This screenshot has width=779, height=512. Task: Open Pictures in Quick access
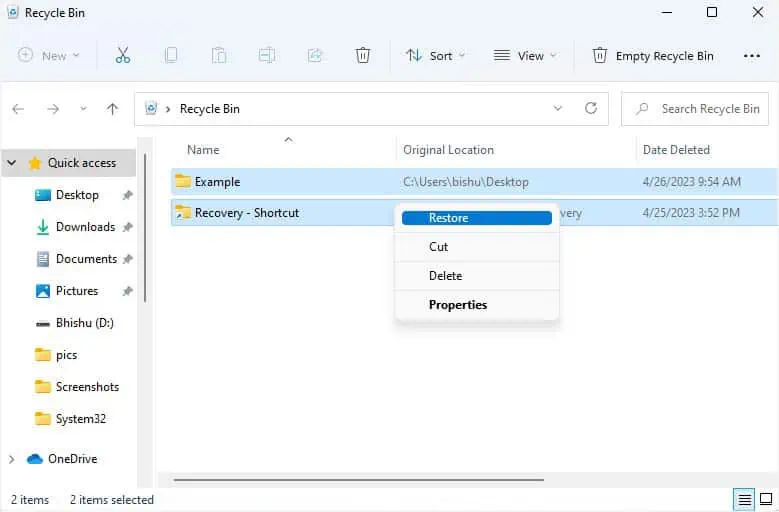[x=77, y=291]
